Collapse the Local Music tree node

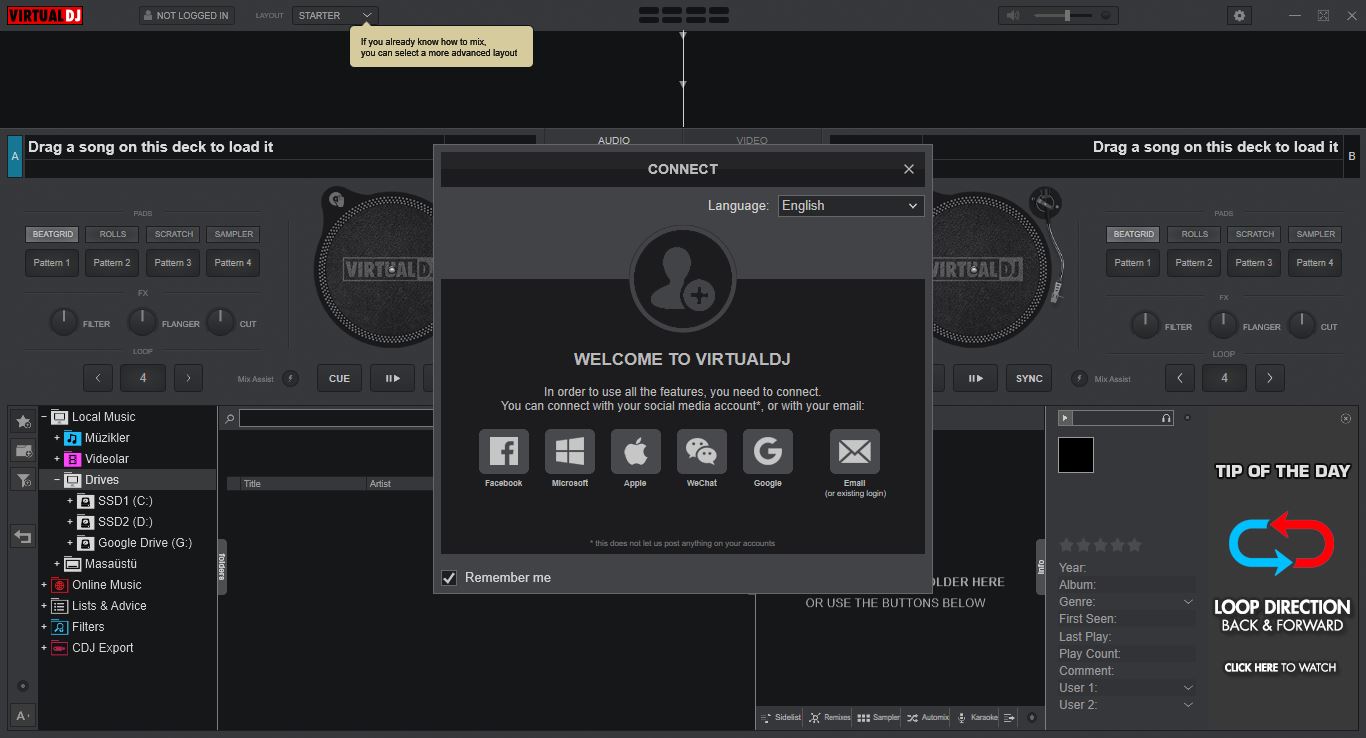(x=44, y=417)
